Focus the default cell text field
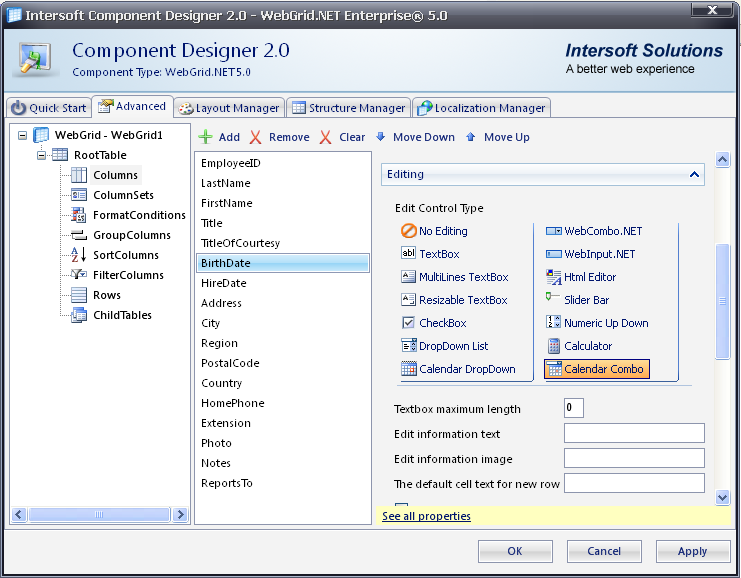 [x=634, y=483]
